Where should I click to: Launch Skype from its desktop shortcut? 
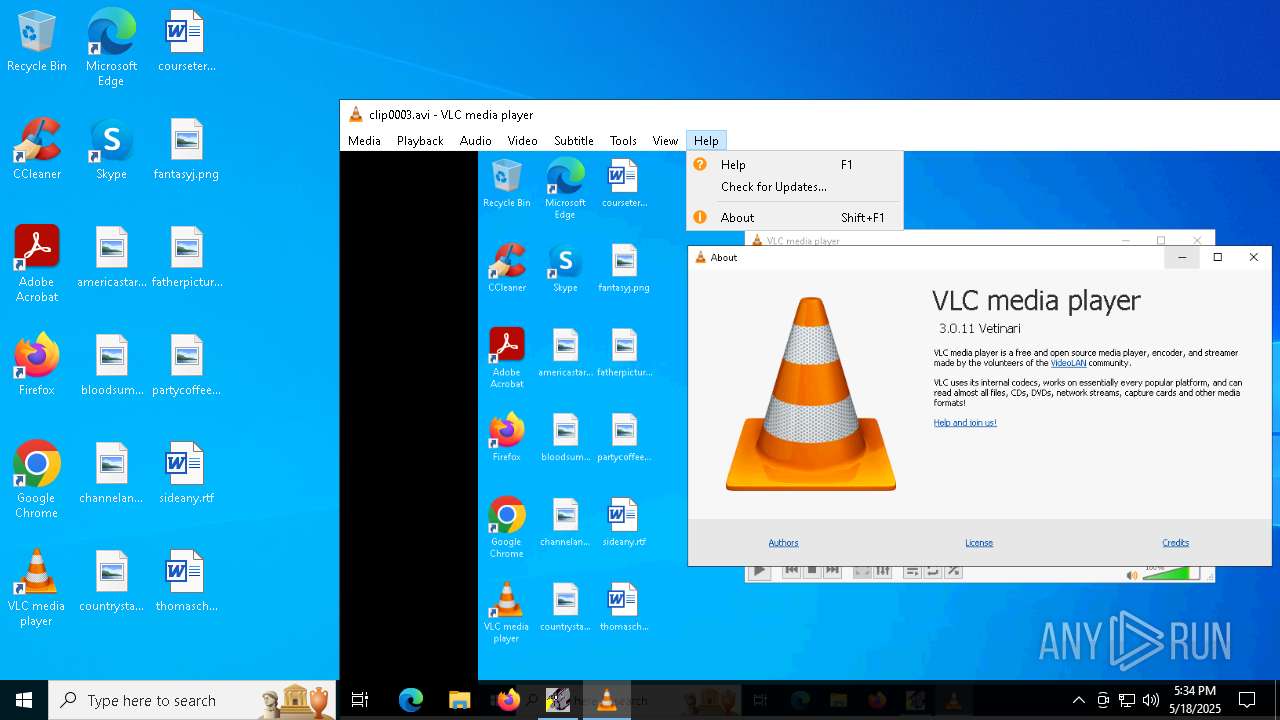click(111, 150)
